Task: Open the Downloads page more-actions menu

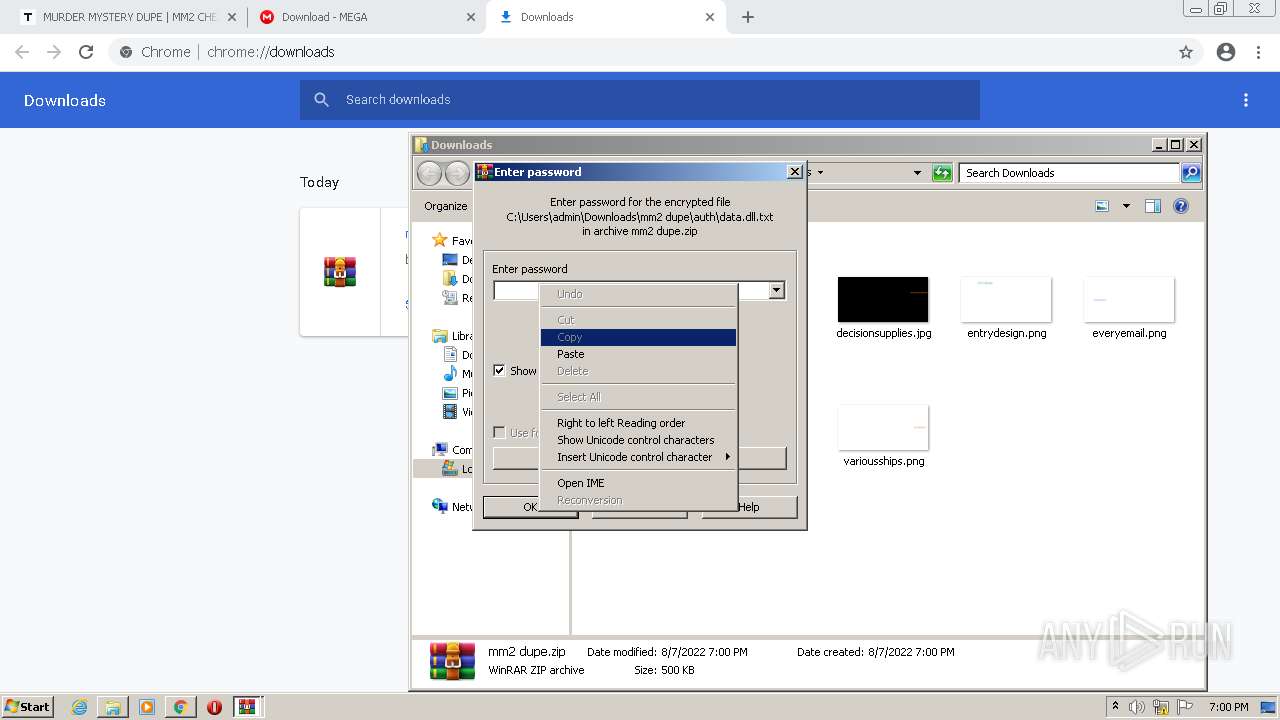Action: [x=1246, y=100]
